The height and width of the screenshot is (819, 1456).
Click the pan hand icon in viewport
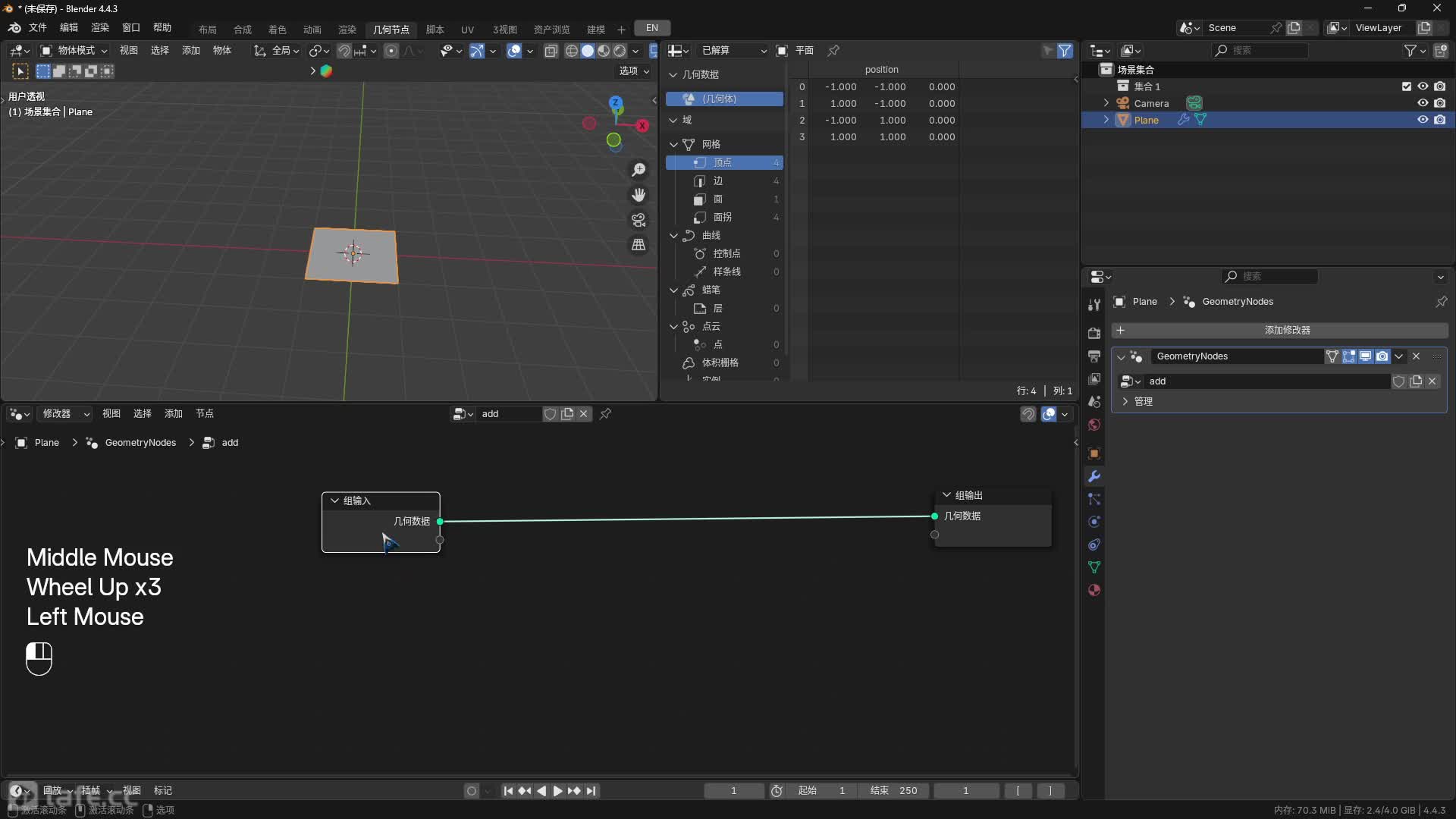[639, 195]
